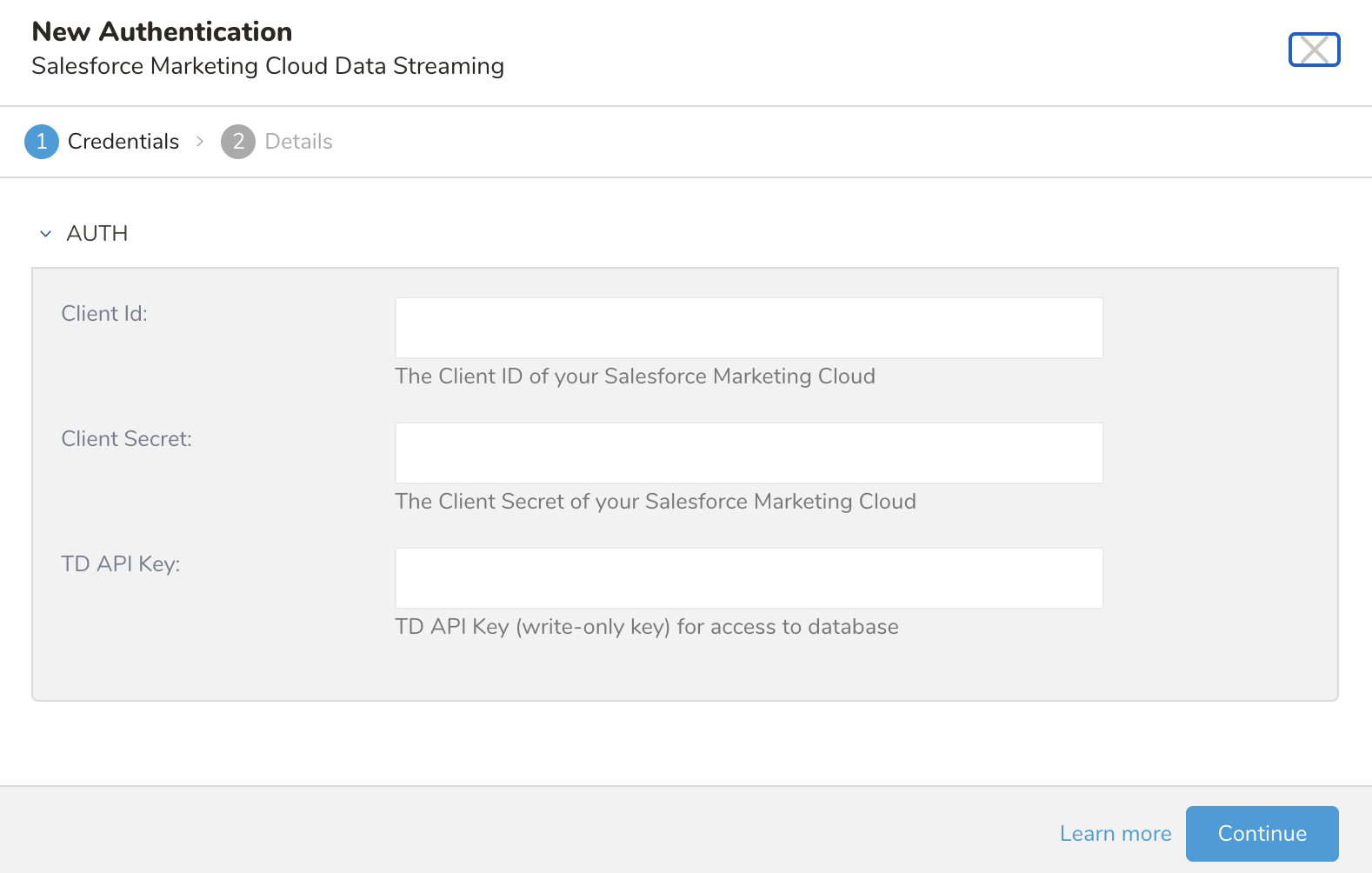Click the arrow between Credentials and Details
This screenshot has height=873, width=1372.
tap(200, 142)
